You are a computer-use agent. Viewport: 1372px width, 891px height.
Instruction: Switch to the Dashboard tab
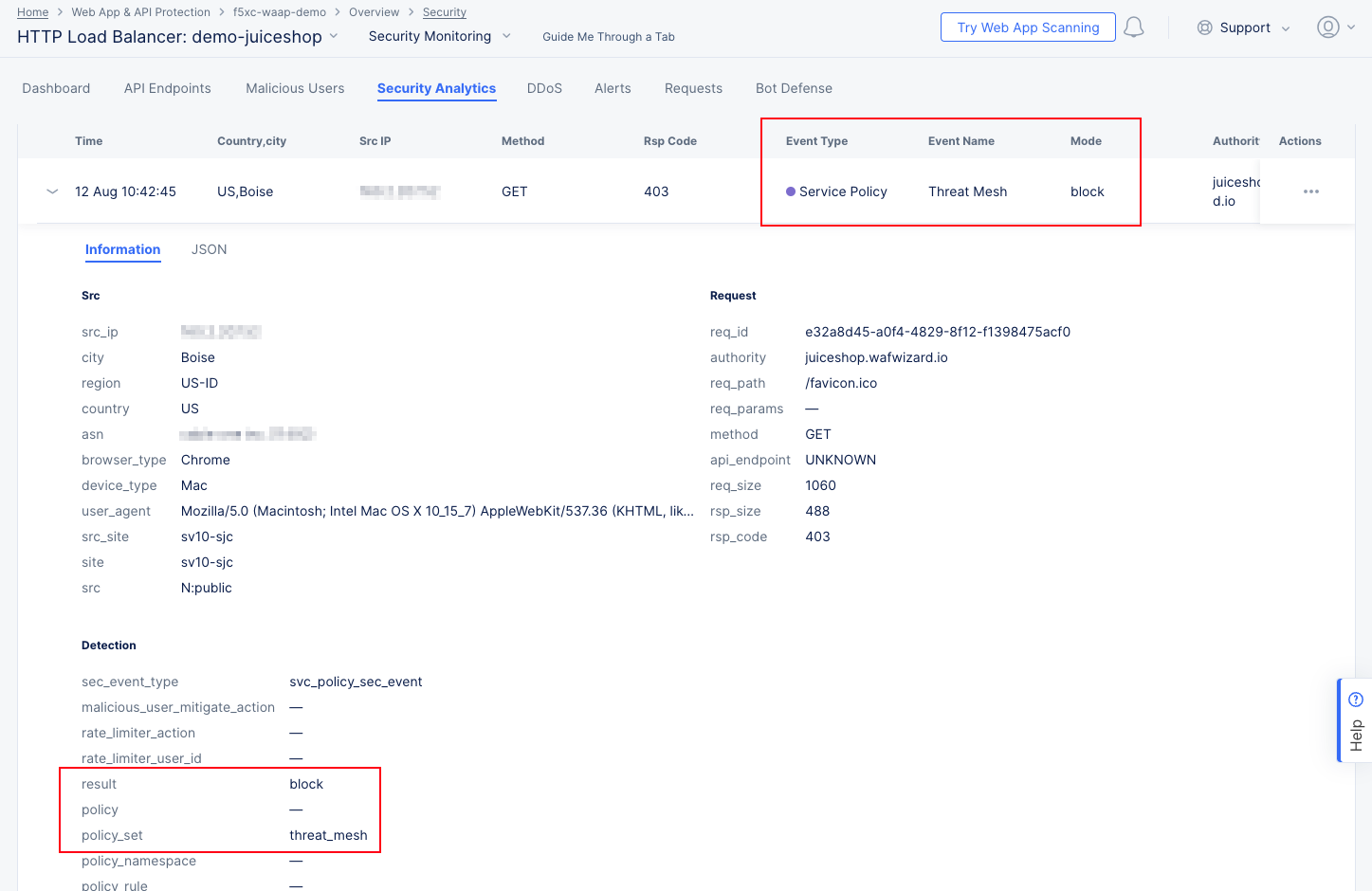point(55,87)
